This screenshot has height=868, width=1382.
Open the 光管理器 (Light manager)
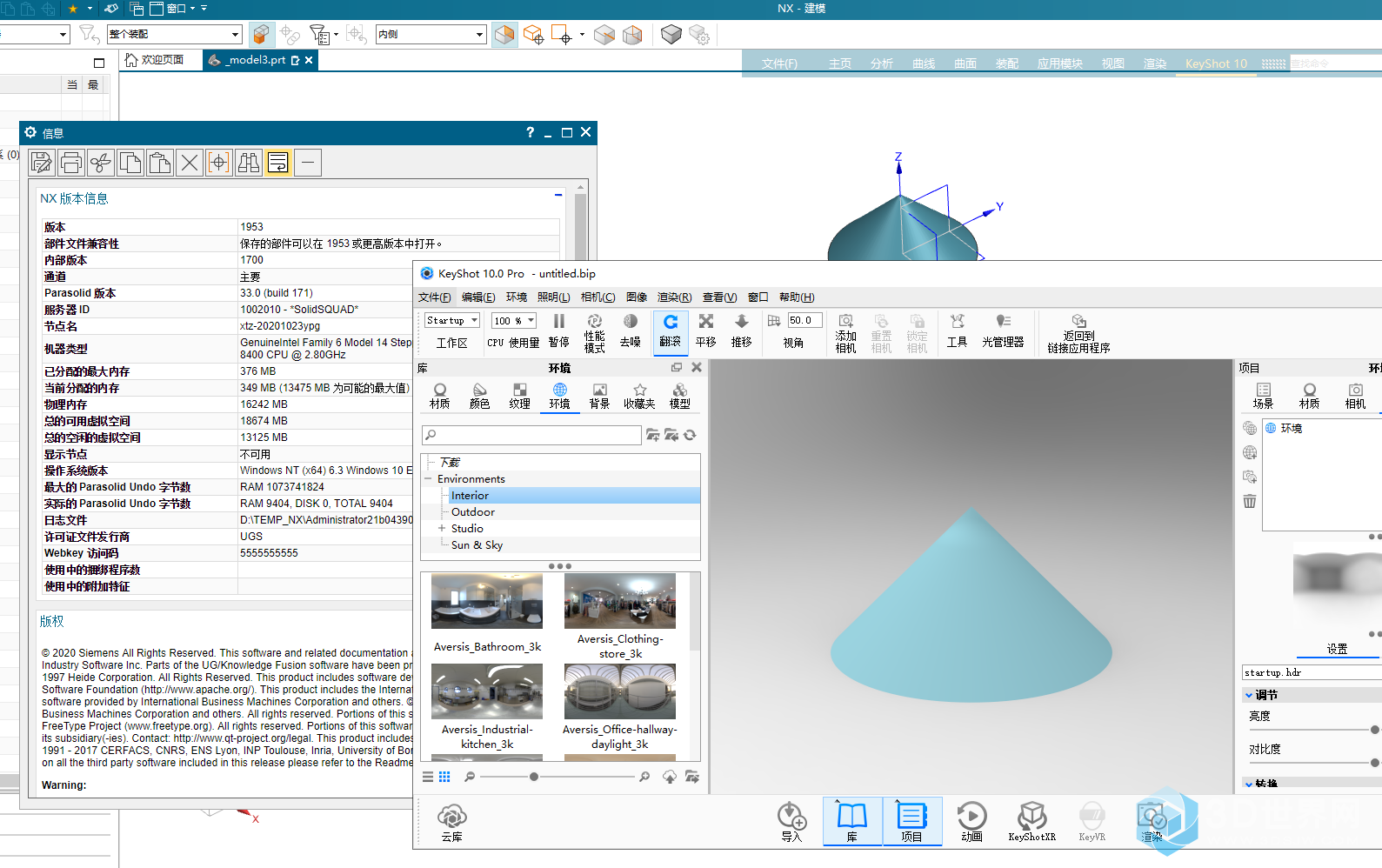point(1003,331)
